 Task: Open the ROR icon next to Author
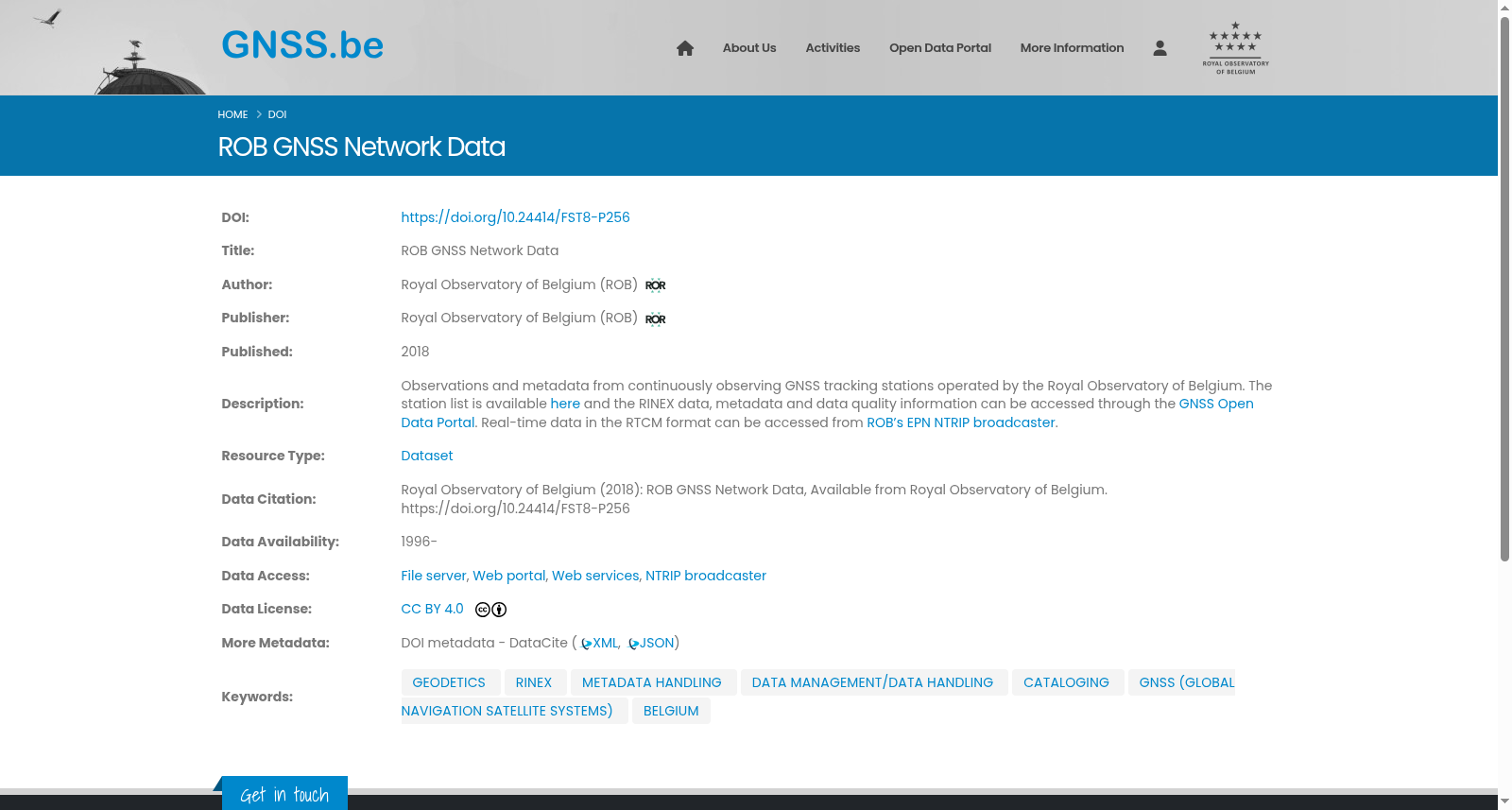pos(655,285)
